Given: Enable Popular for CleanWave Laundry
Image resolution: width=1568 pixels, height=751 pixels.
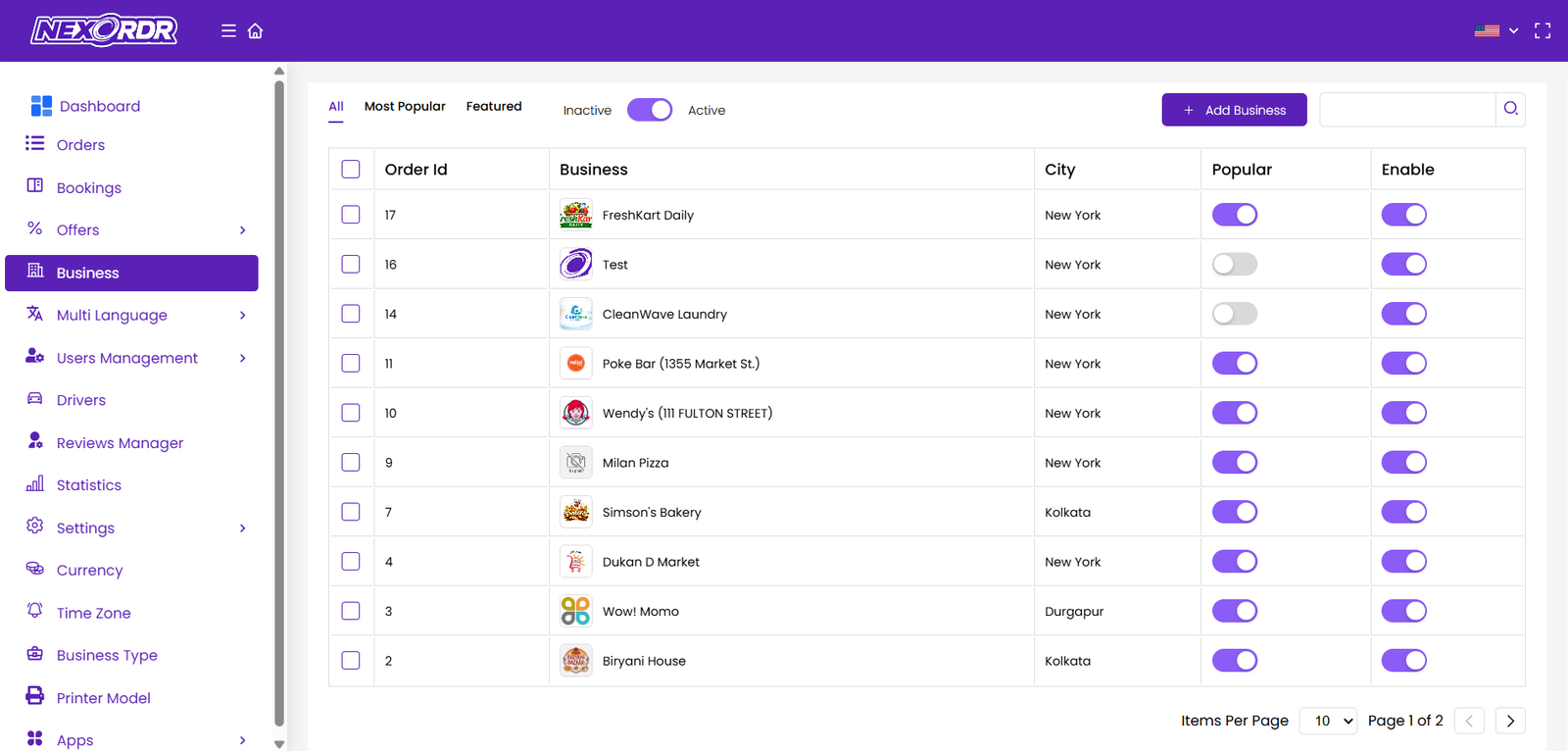Looking at the screenshot, I should tap(1235, 314).
